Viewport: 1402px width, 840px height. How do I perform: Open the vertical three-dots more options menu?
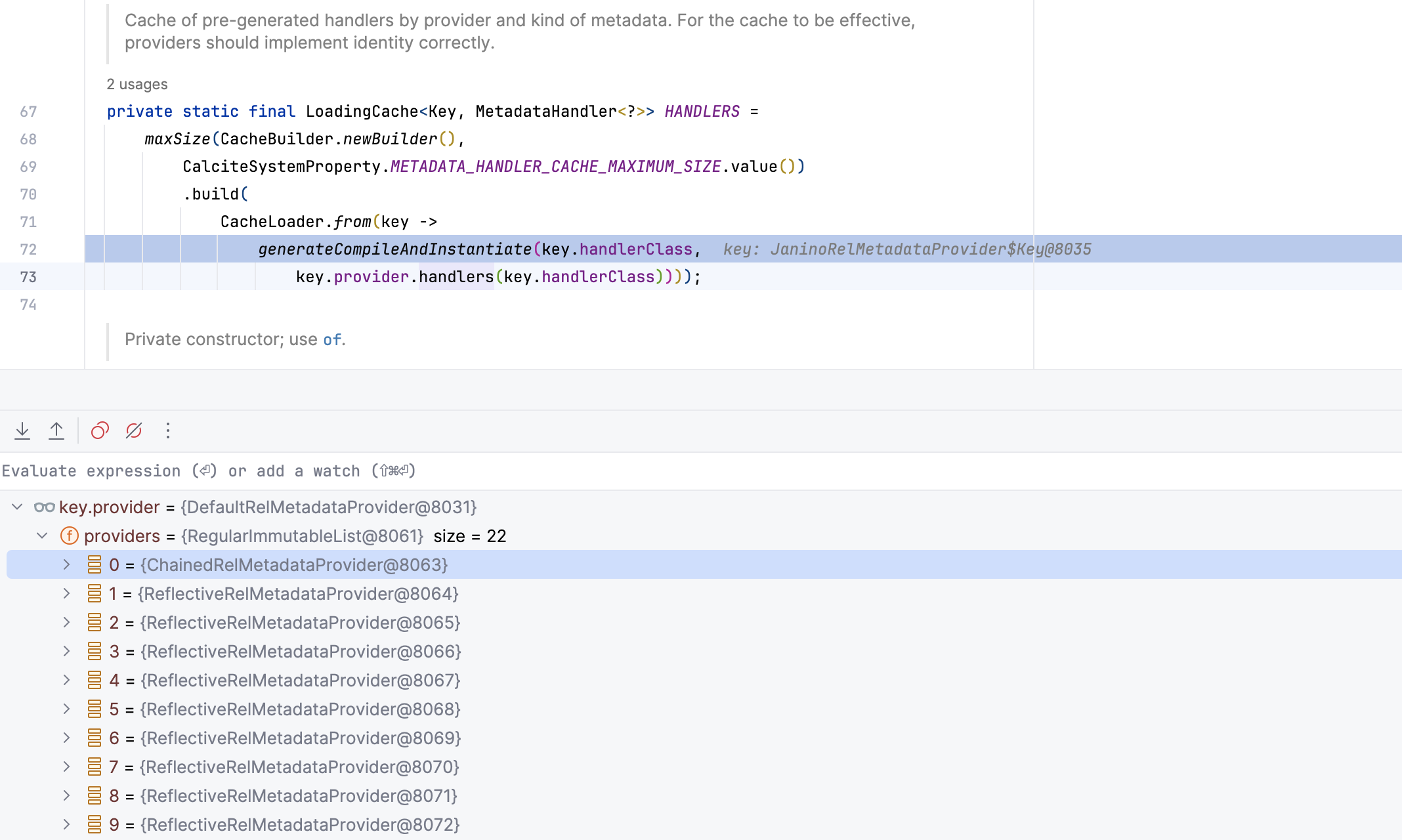(168, 430)
